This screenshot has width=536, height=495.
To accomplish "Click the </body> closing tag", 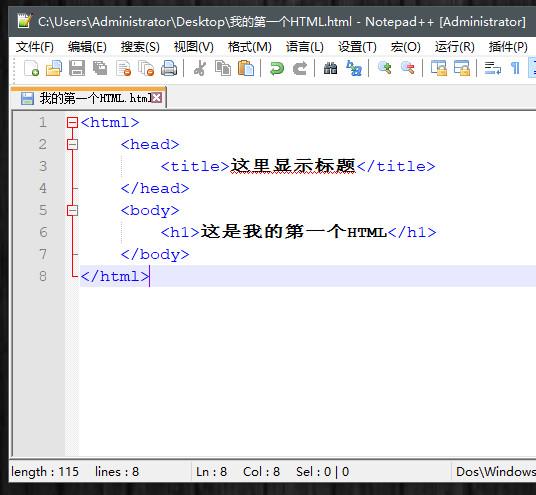I will (x=155, y=254).
